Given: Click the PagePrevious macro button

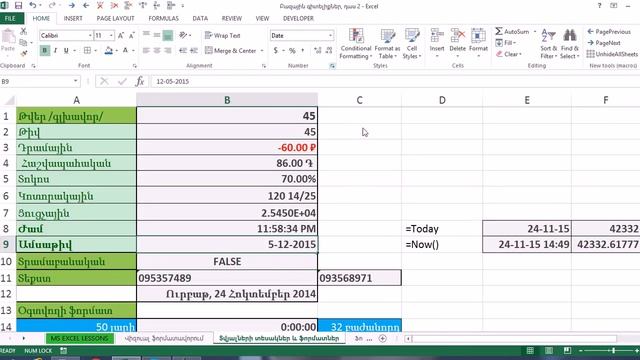Looking at the screenshot, I should tap(609, 31).
